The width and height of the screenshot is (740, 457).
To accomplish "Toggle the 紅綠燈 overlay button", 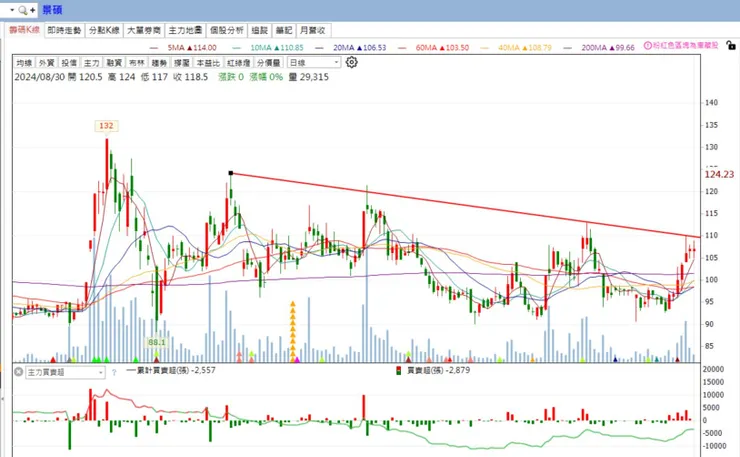I will click(238, 62).
